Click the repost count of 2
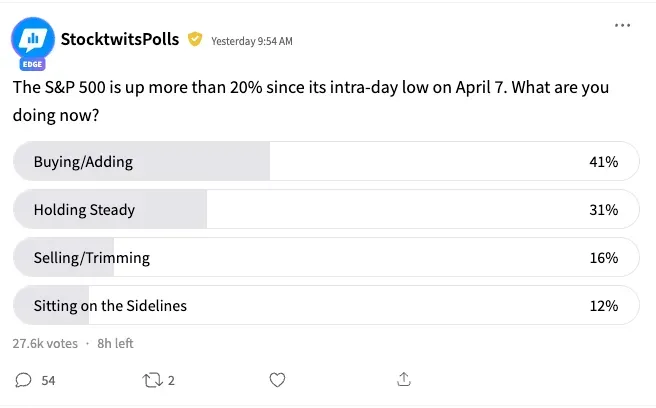Image resolution: width=656 pixels, height=408 pixels. pos(171,380)
